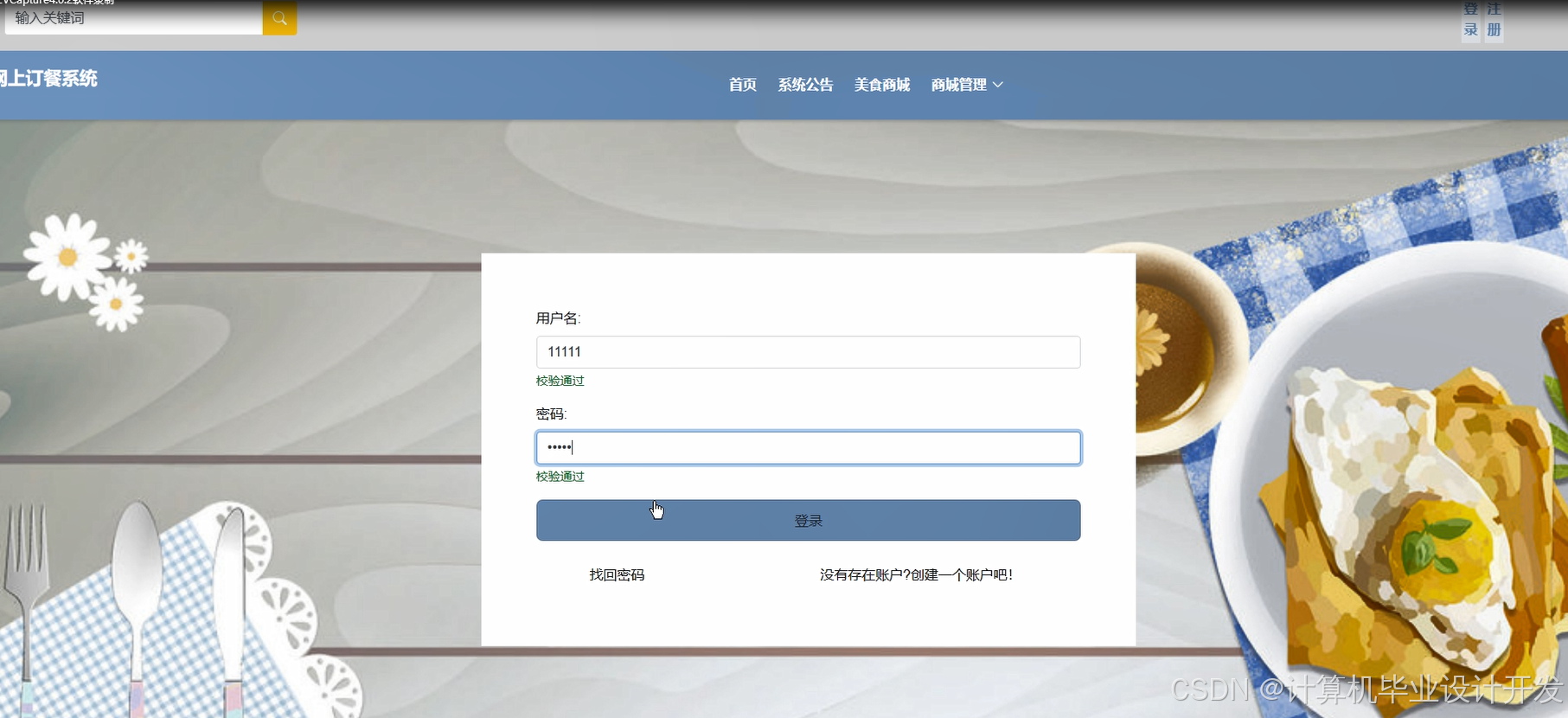
Task: Click the 密码 password input field
Action: 808,448
